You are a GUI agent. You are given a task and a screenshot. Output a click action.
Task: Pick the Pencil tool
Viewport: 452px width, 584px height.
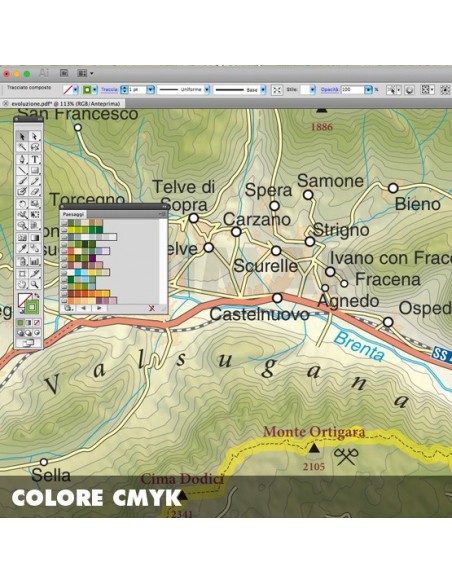pyautogui.click(x=34, y=181)
